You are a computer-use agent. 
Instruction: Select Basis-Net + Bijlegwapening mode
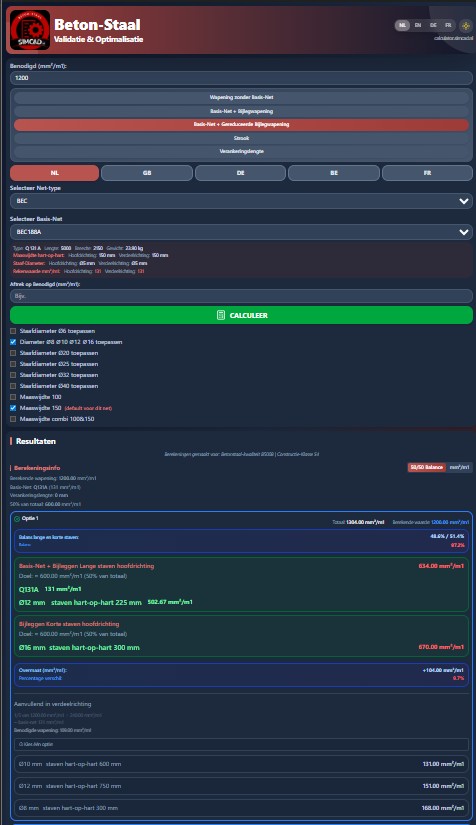point(241,111)
